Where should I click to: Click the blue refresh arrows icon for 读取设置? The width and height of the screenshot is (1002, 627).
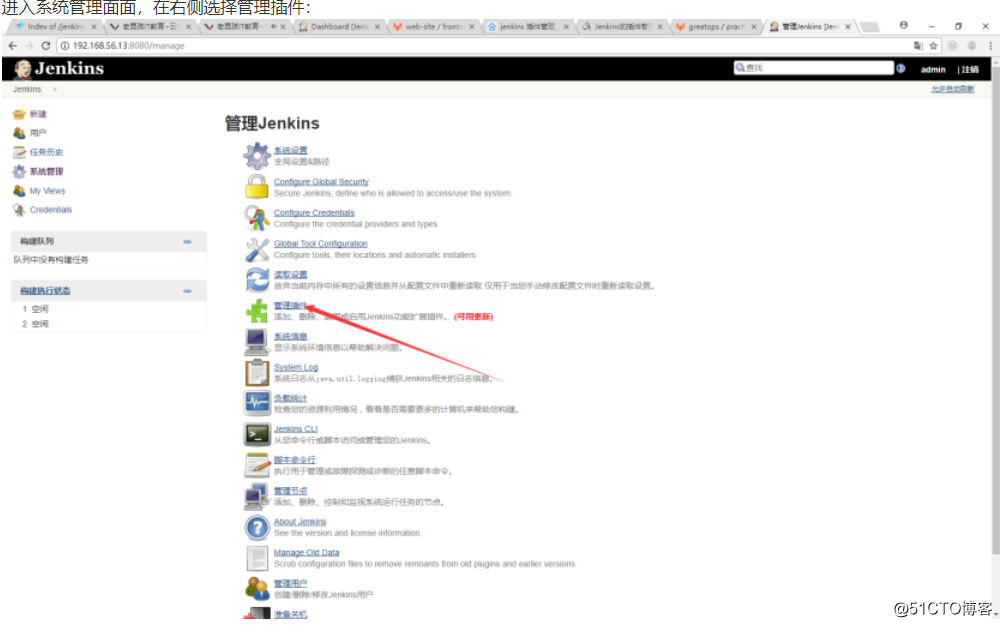(x=257, y=280)
